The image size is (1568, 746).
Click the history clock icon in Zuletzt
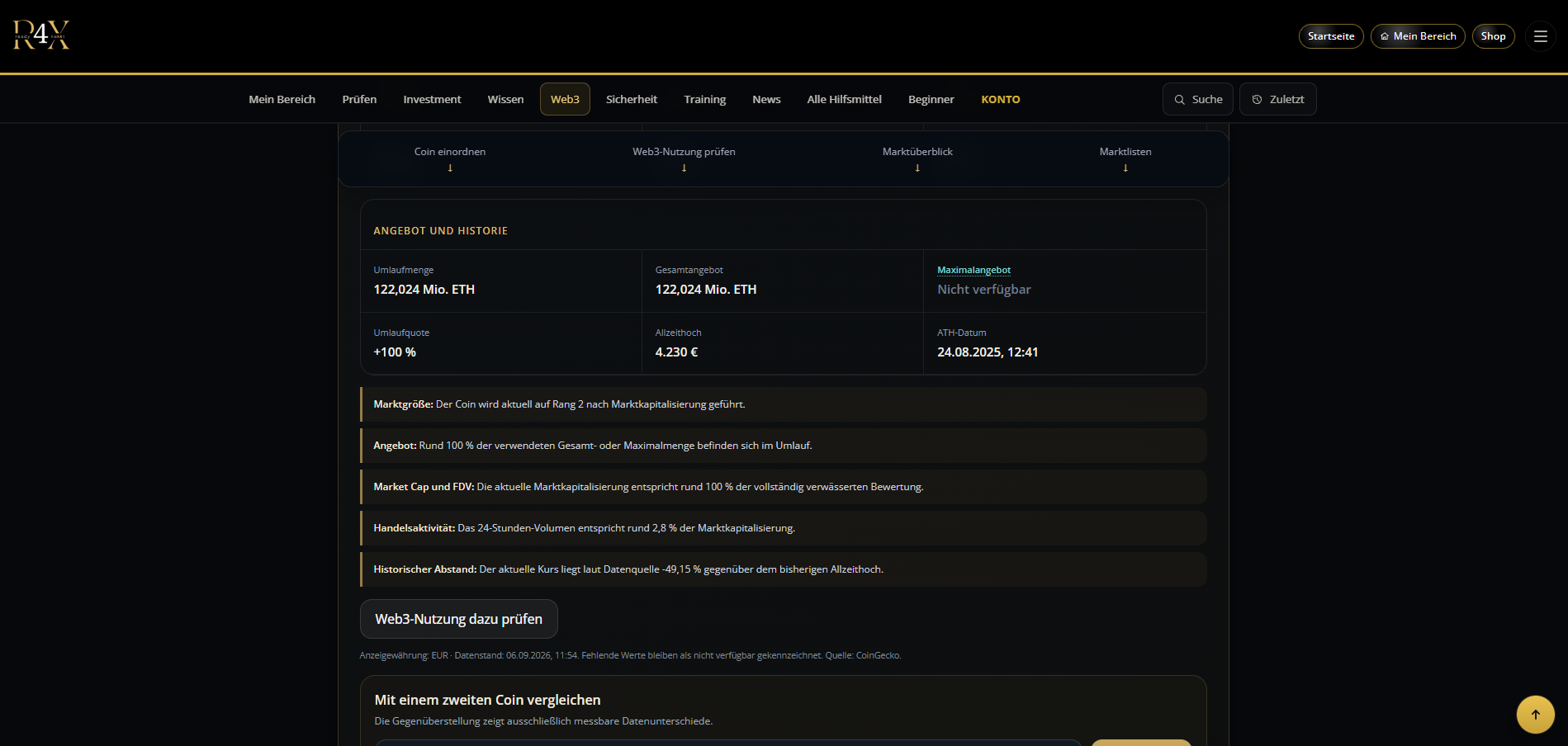pos(1258,100)
